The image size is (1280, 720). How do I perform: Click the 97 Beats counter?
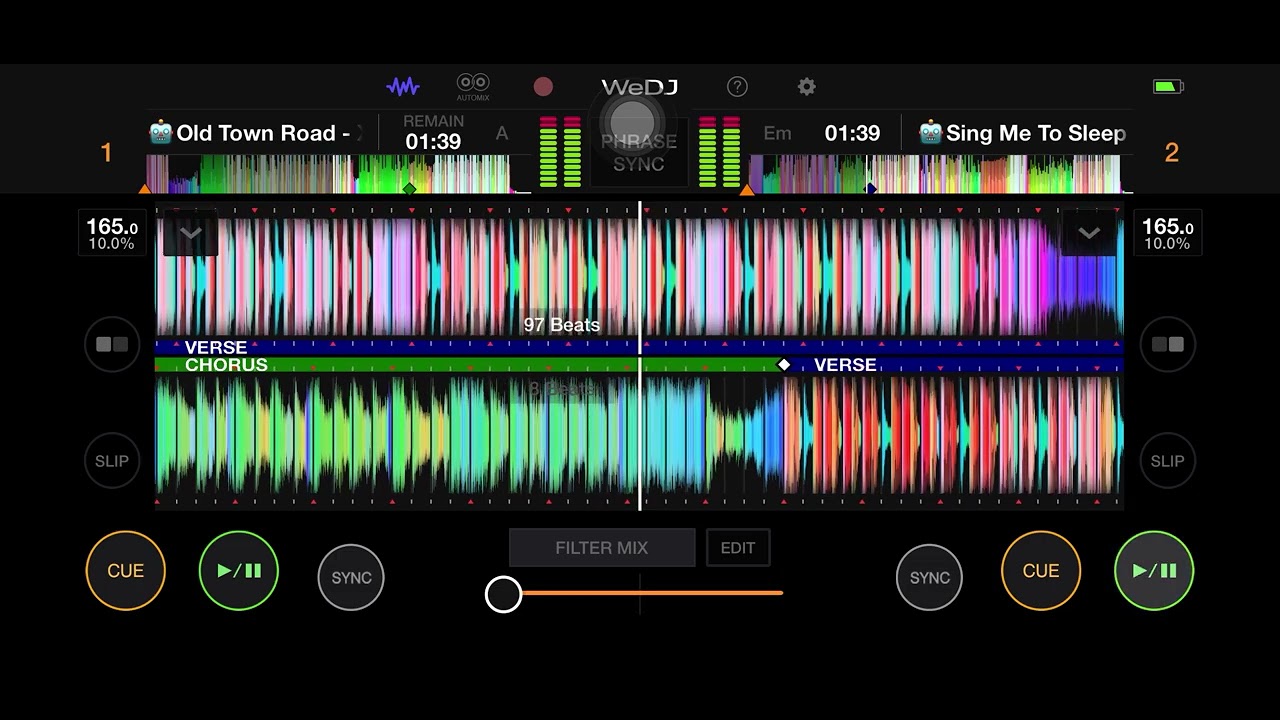coord(562,325)
